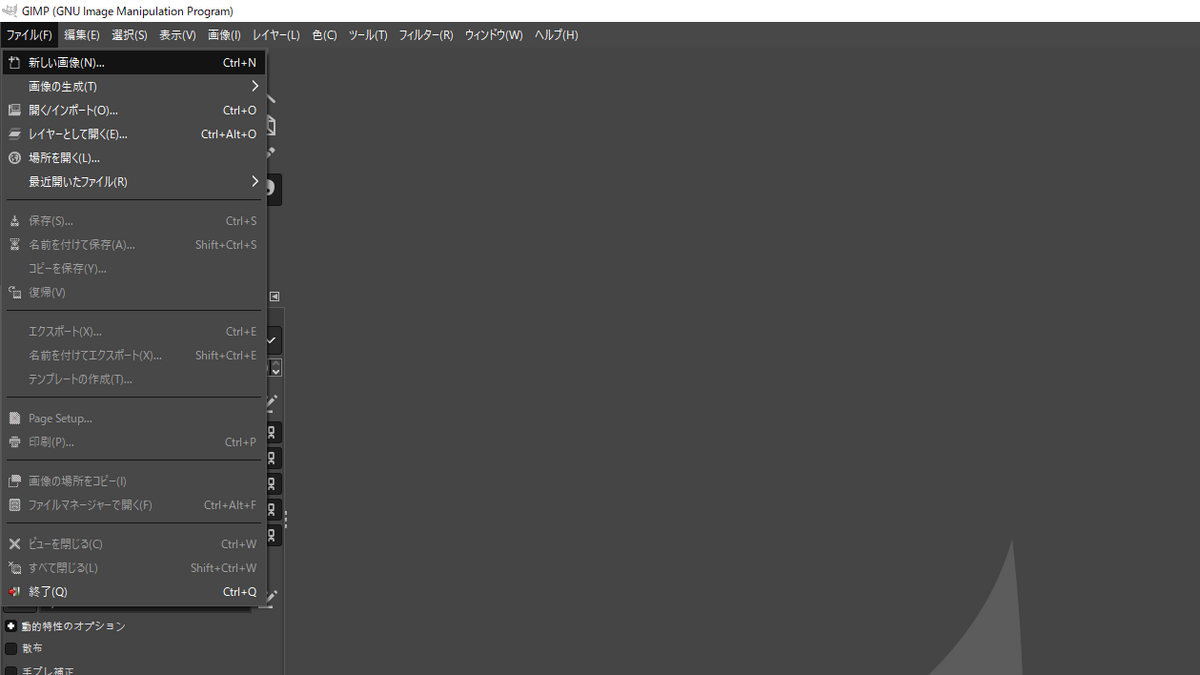Select 開く/インポート(O)... from the file menu
Screen dimensions: 1200x675
(x=134, y=110)
